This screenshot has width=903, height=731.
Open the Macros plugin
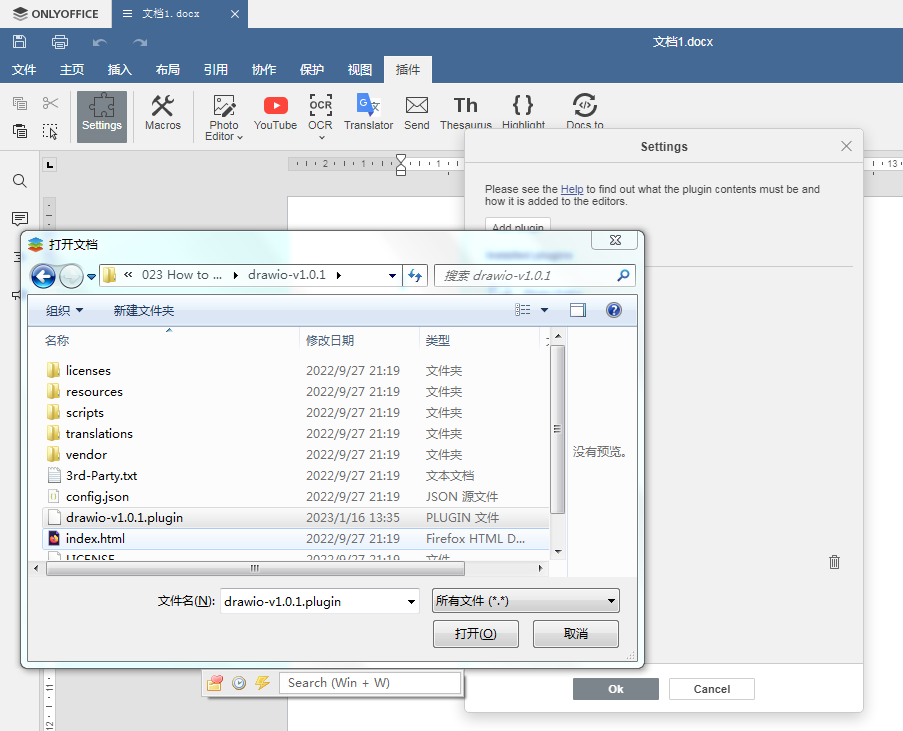coord(162,113)
